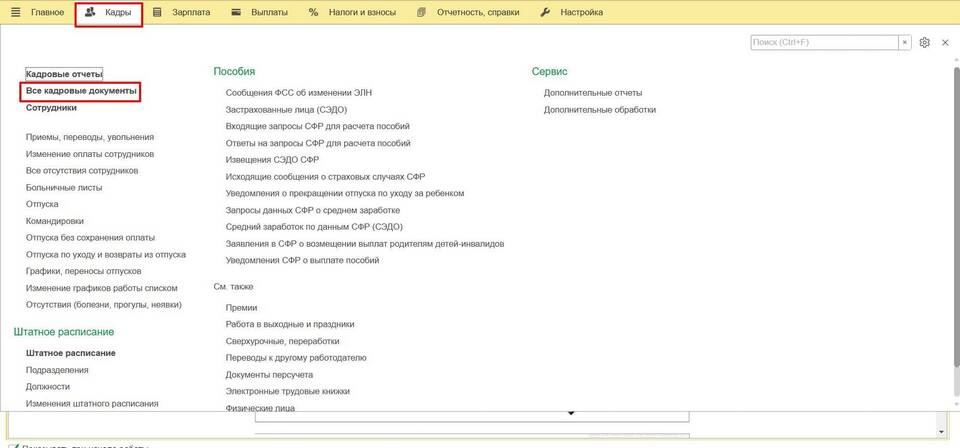Viewport: 960px width, 448px height.
Task: Open Кадровые отчеты link
Action: [64, 74]
